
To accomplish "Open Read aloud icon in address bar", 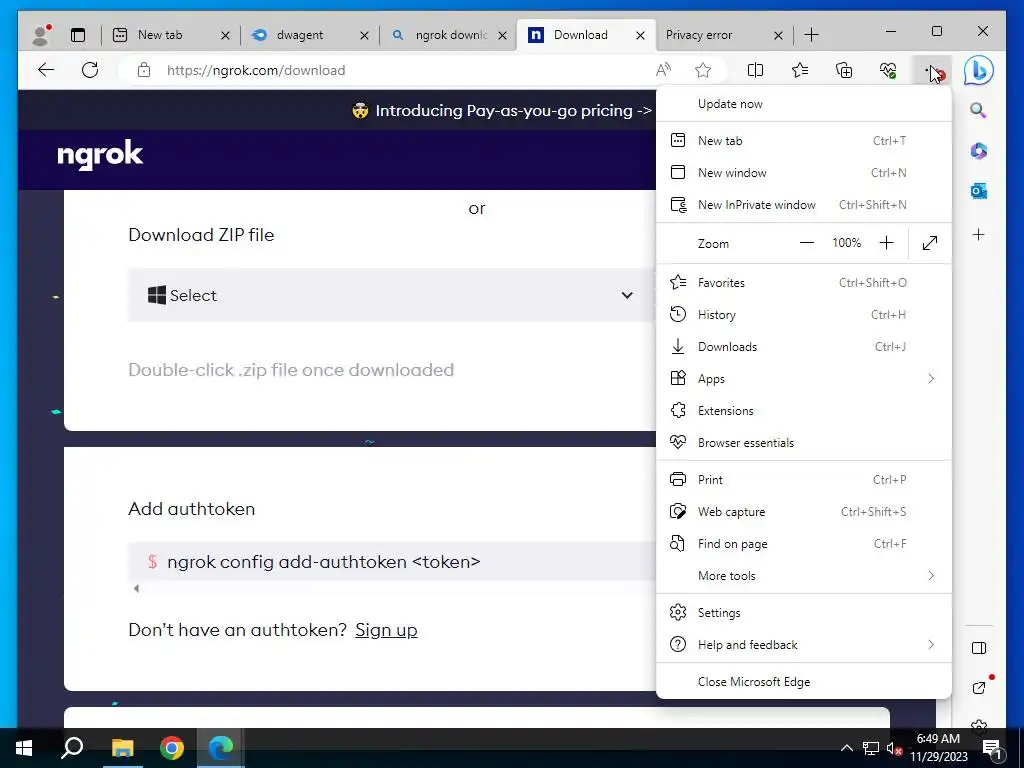I will click(663, 70).
